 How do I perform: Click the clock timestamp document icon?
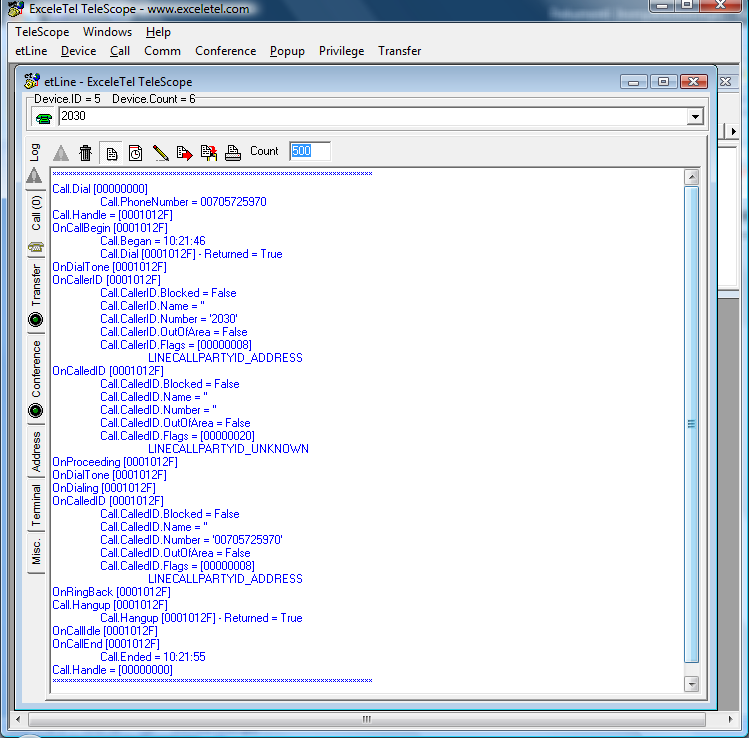tap(136, 153)
